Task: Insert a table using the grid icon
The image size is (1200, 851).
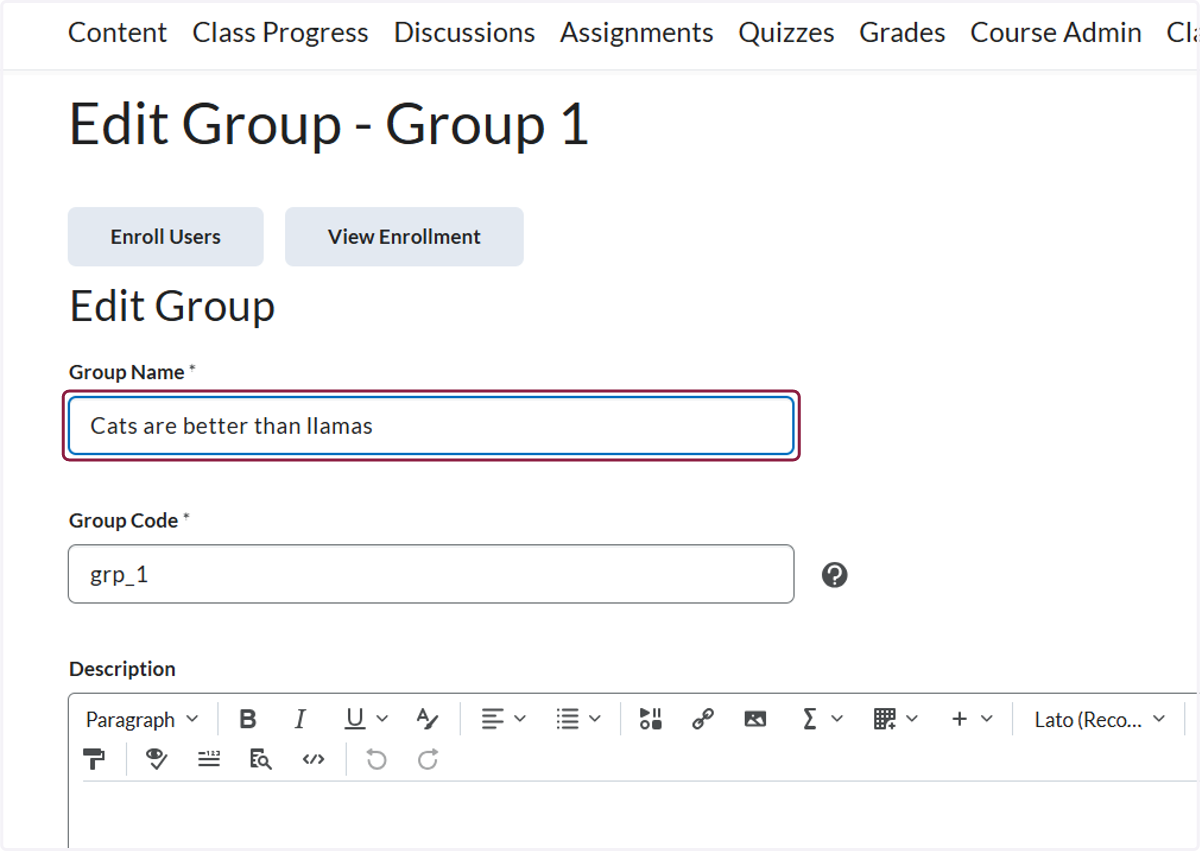Action: click(x=884, y=719)
